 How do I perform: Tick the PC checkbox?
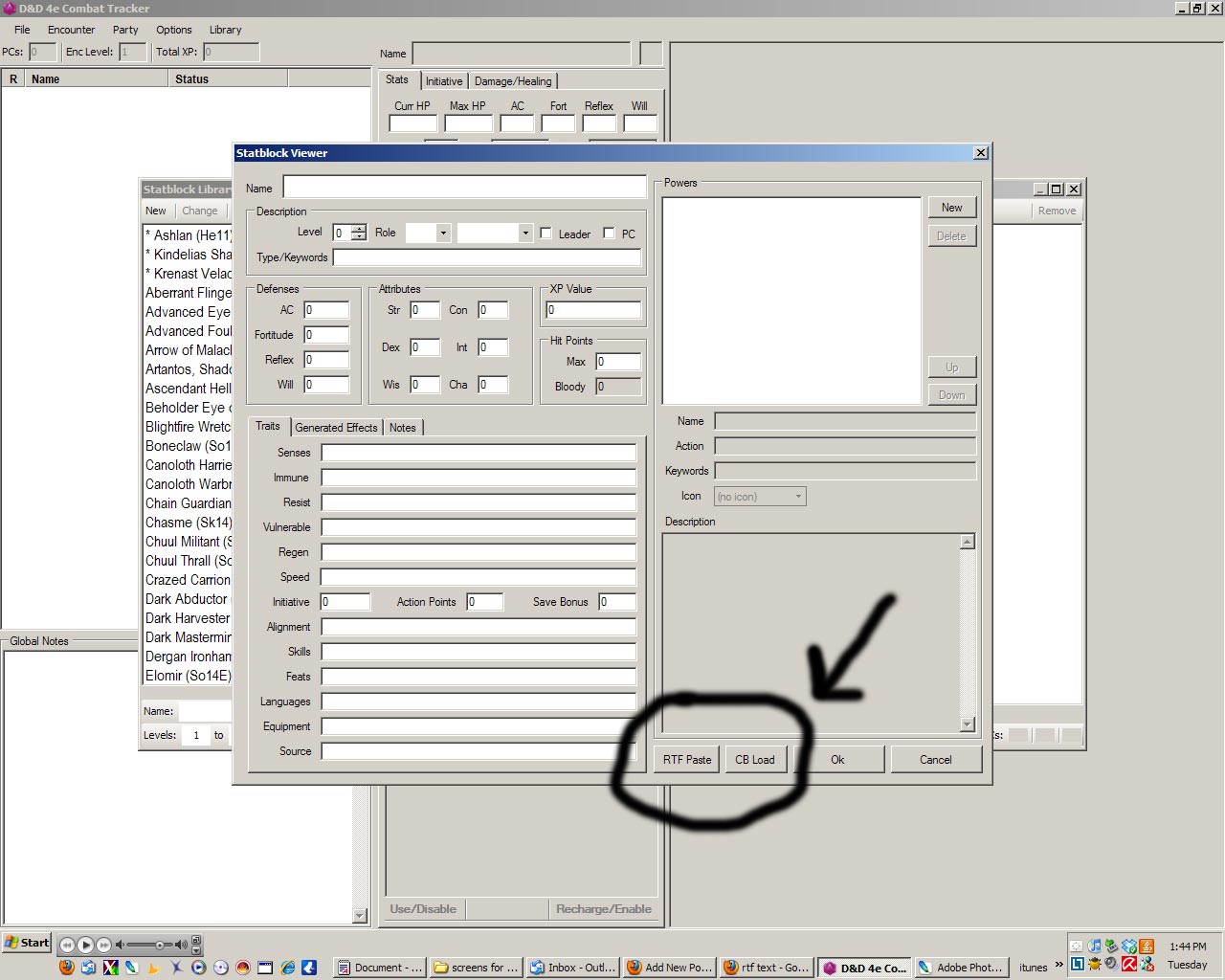click(x=609, y=234)
